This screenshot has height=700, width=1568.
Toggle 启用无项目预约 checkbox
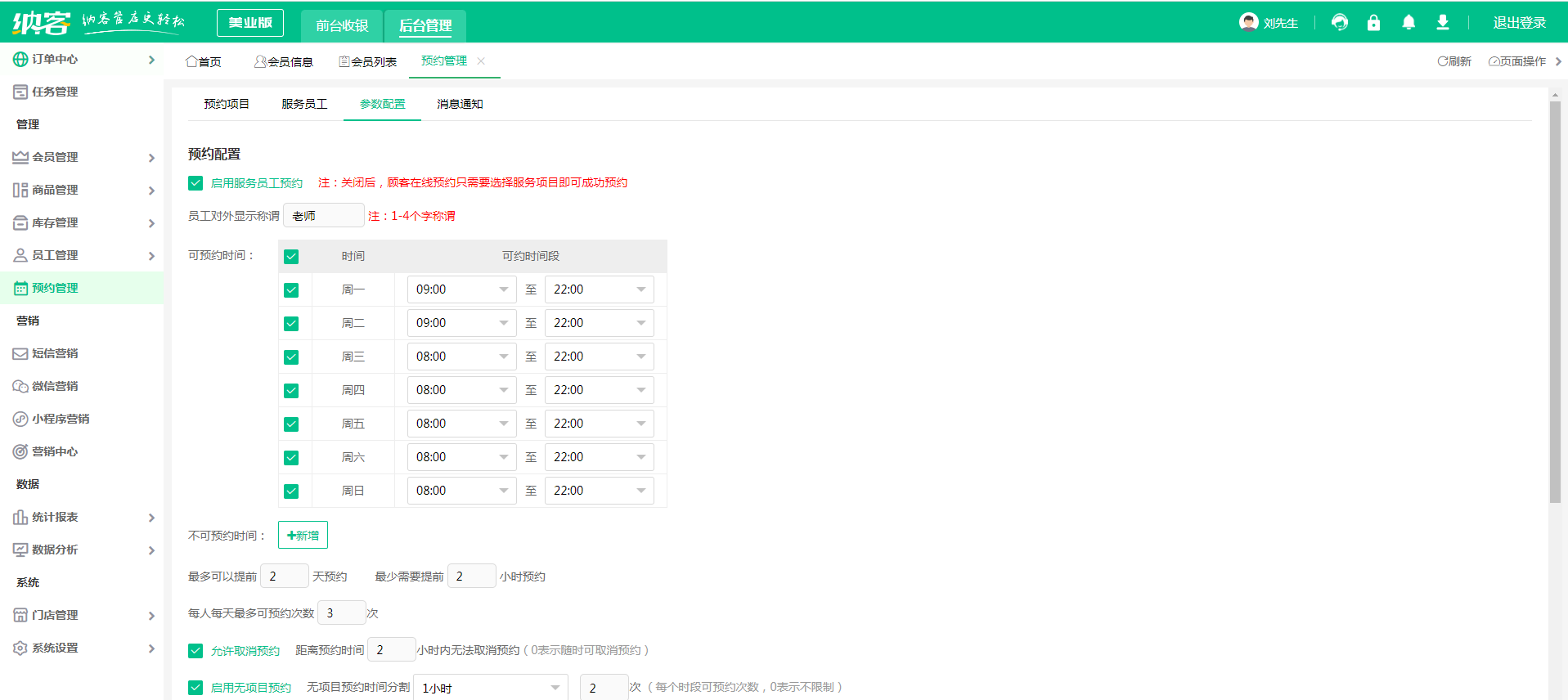[x=195, y=688]
